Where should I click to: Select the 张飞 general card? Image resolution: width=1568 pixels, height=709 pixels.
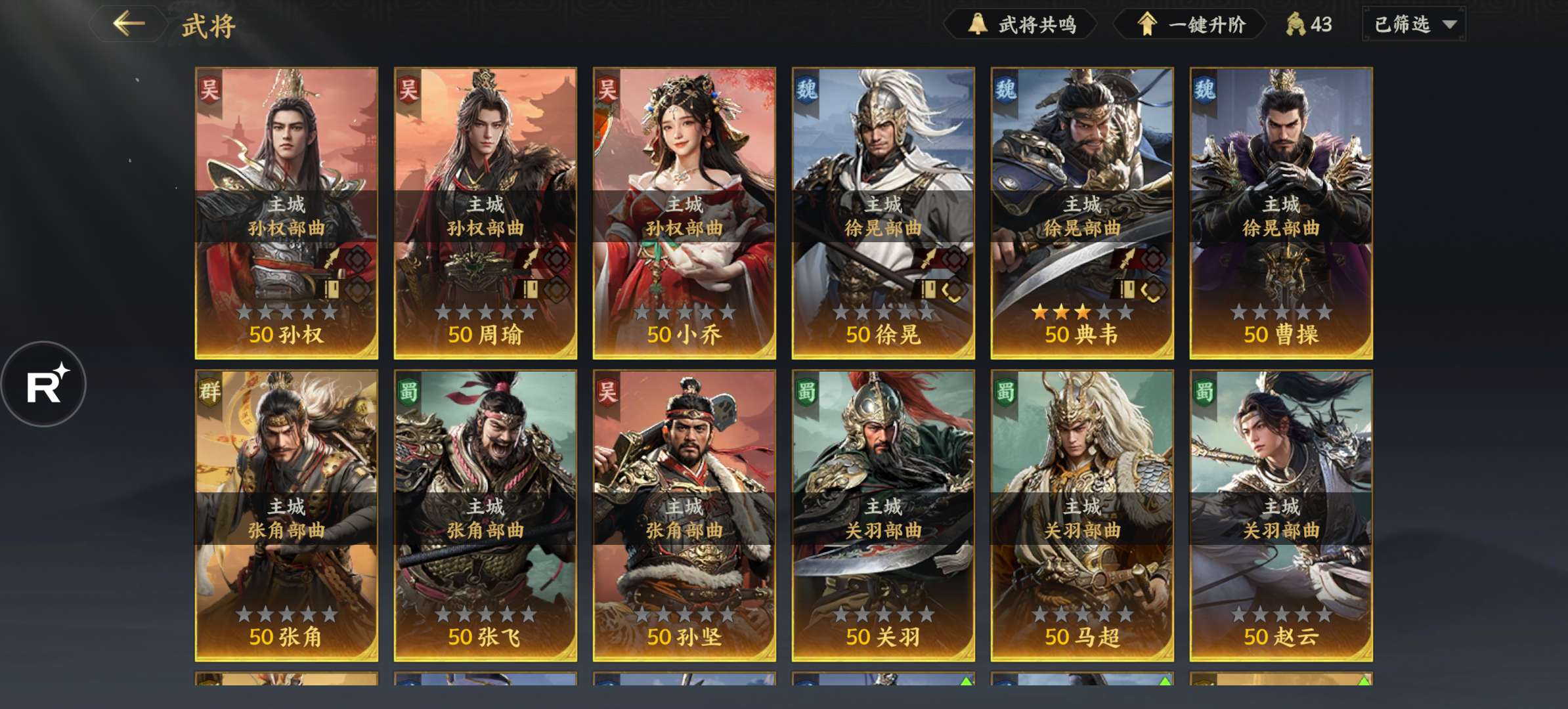[x=485, y=515]
